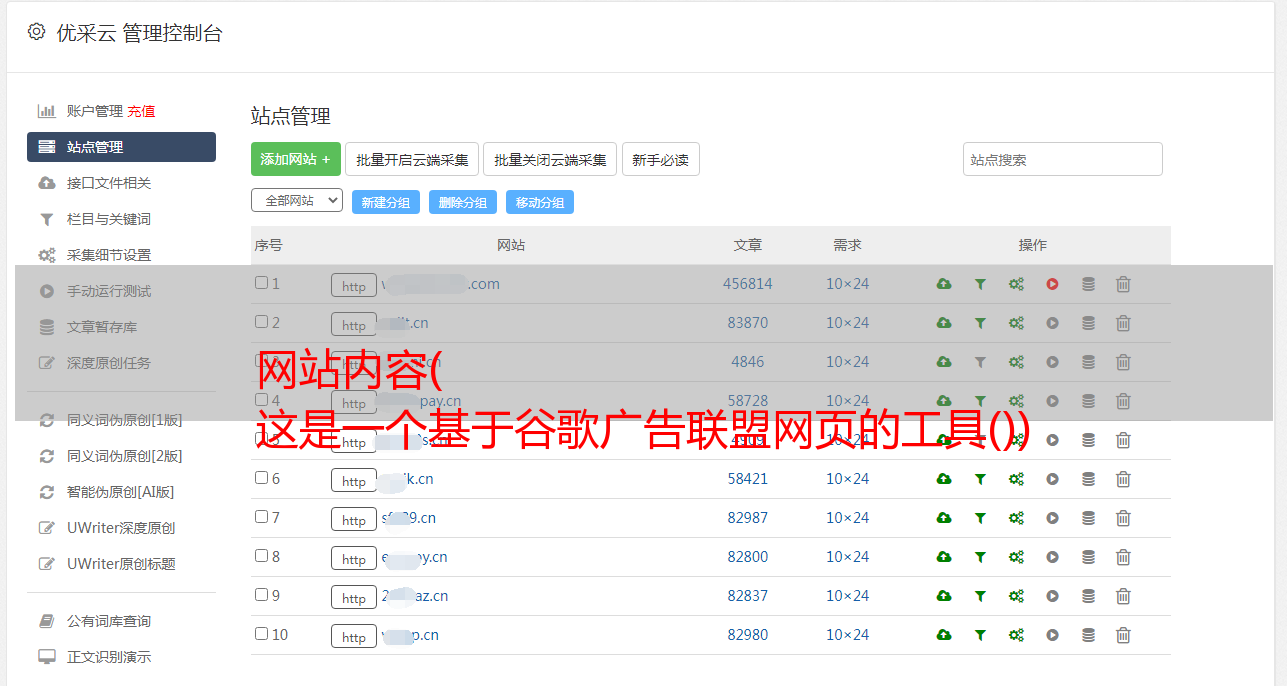Check the checkbox for row 6

point(261,478)
